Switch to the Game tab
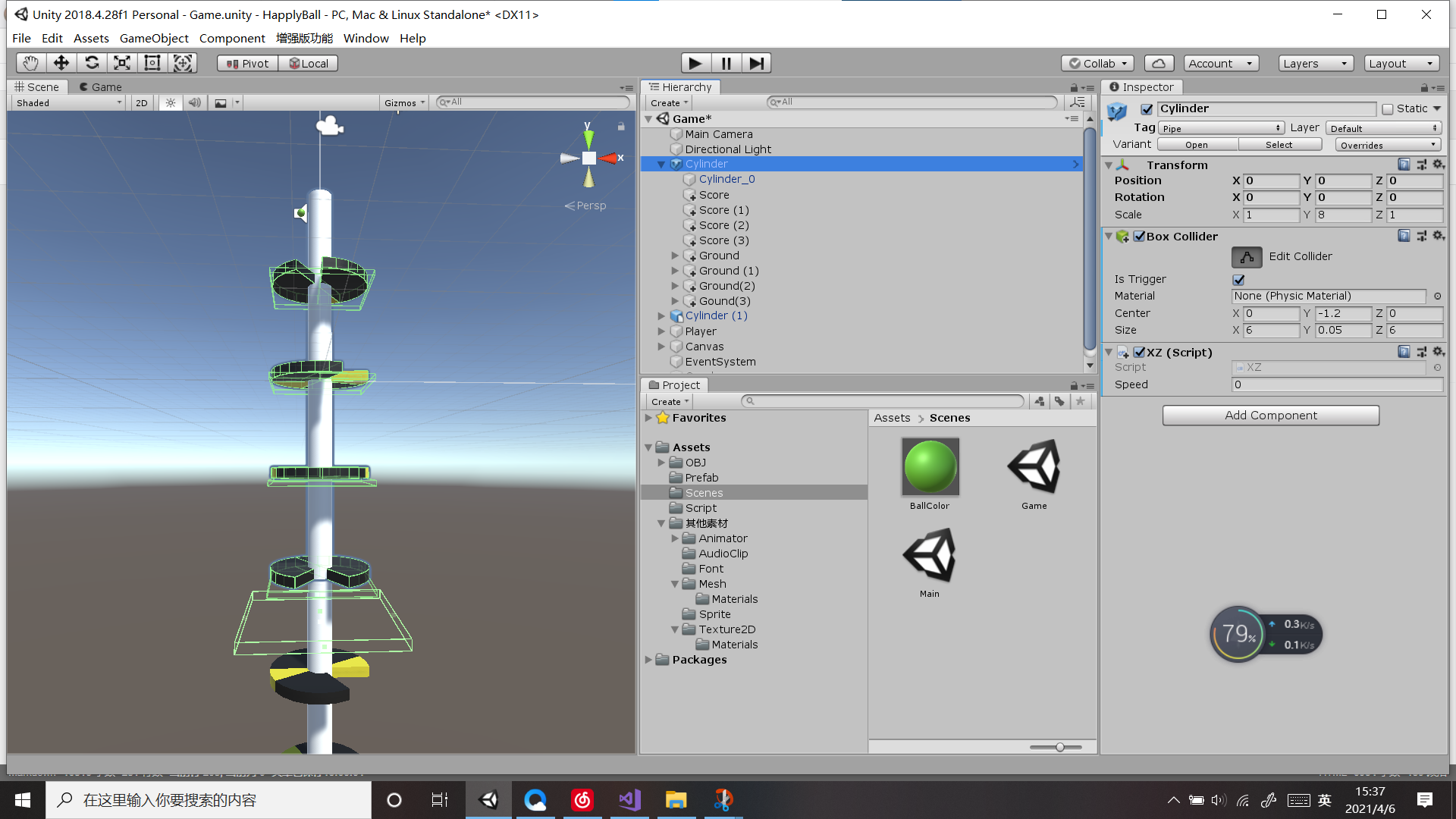Image resolution: width=1456 pixels, height=819 pixels. coord(101,87)
